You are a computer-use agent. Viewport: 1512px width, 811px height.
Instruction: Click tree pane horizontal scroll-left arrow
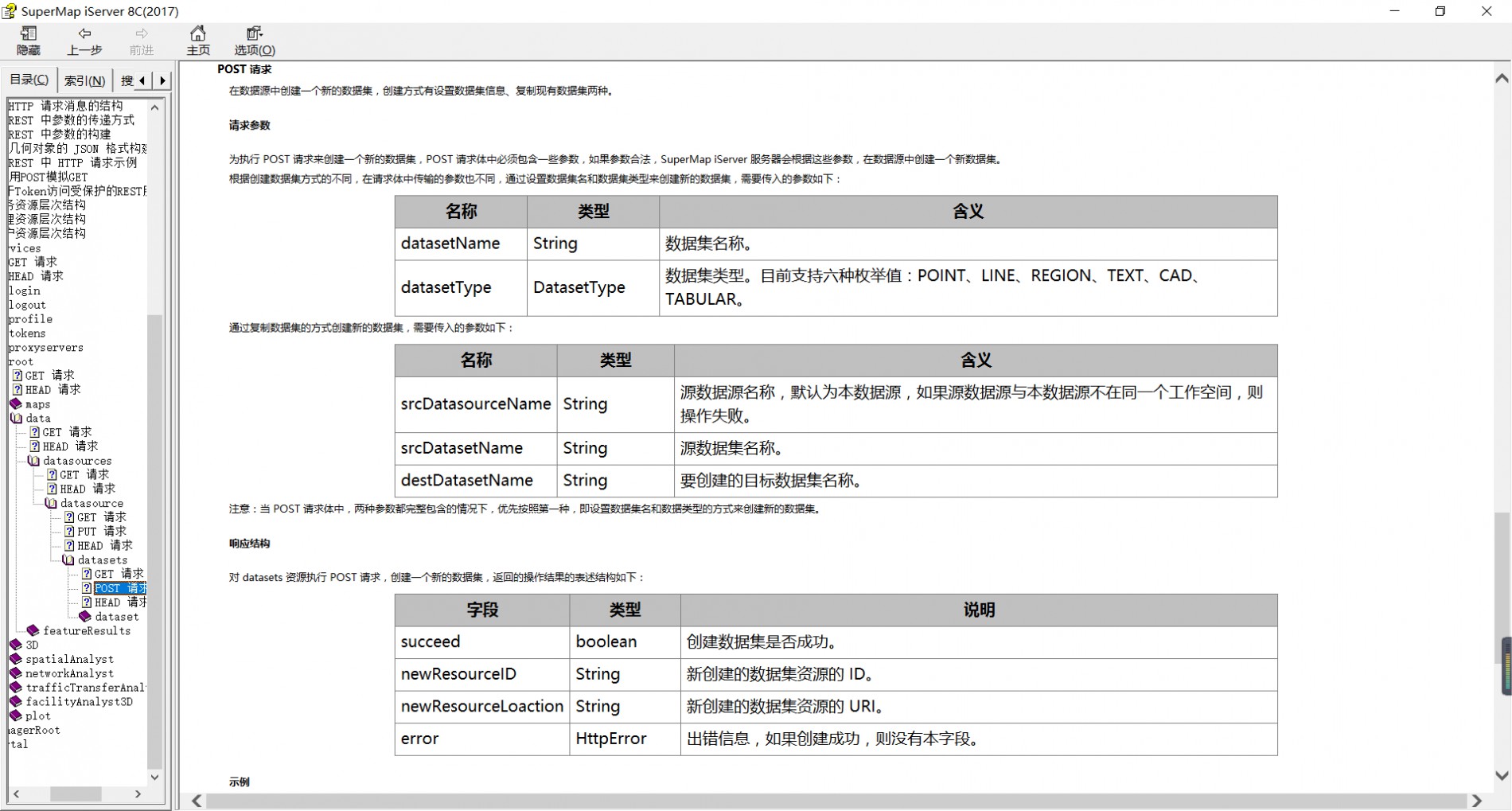[x=16, y=794]
